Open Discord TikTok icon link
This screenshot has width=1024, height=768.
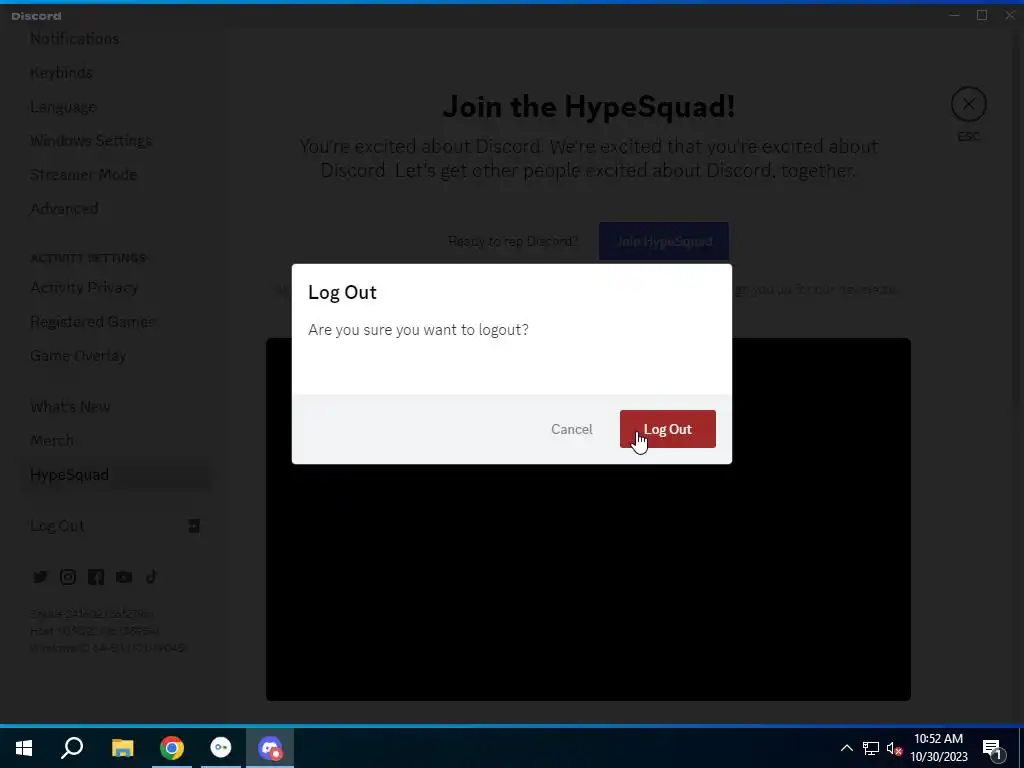coord(152,577)
